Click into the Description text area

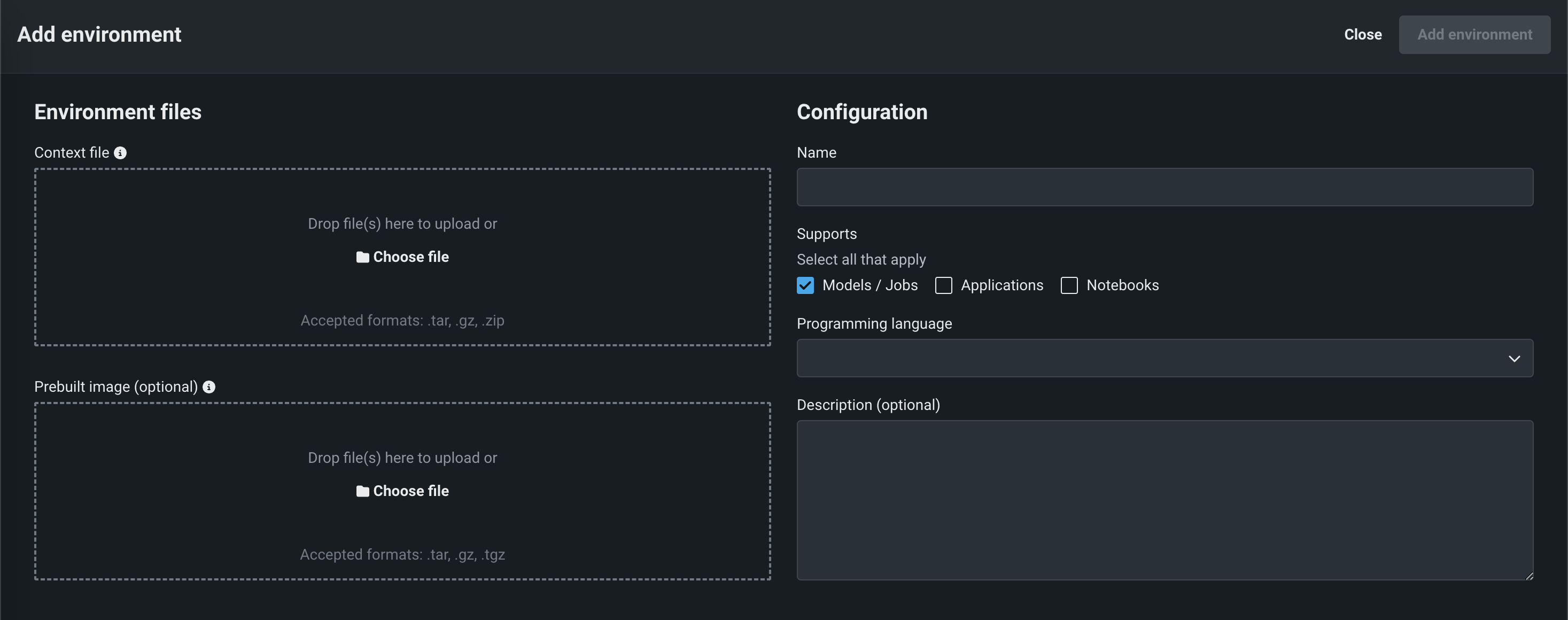click(1164, 499)
